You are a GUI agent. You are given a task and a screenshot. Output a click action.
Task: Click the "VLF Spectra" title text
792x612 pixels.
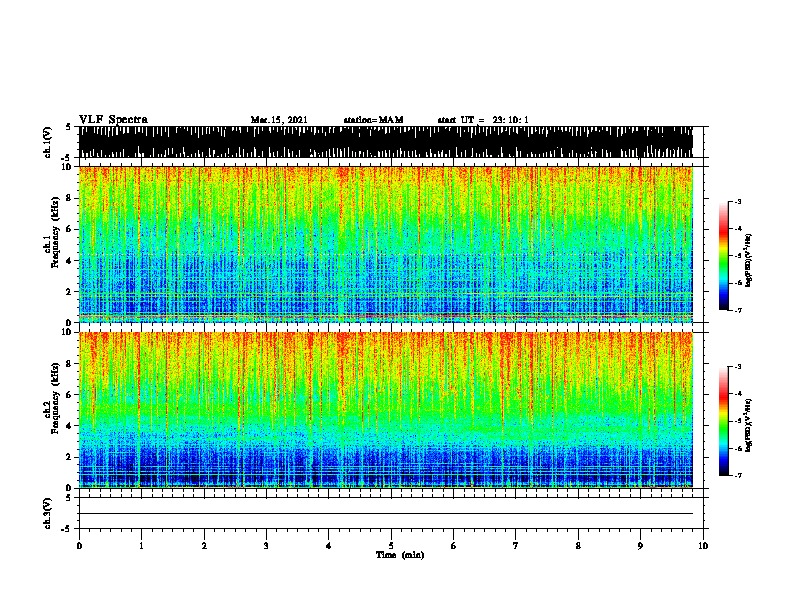113,120
